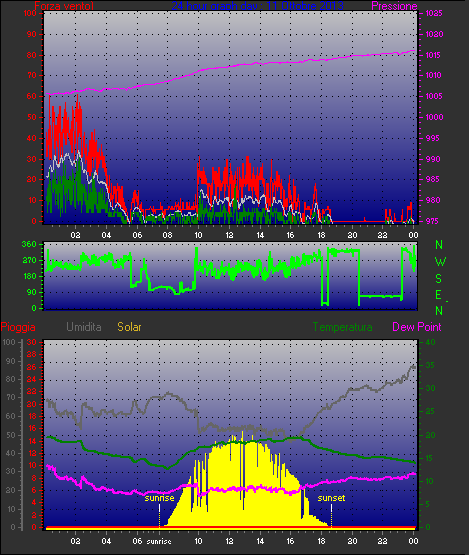The width and height of the screenshot is (469, 555).
Task: Click the sunrise vertical marker line
Action: pos(159,515)
